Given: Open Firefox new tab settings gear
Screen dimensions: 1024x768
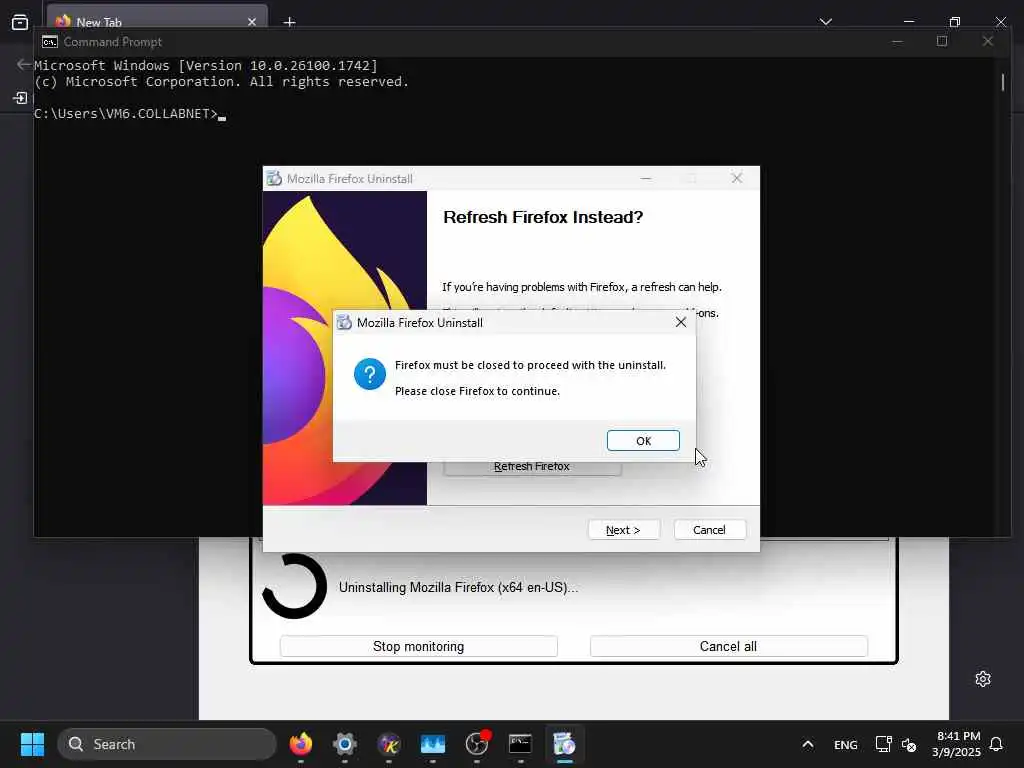Looking at the screenshot, I should point(983,679).
